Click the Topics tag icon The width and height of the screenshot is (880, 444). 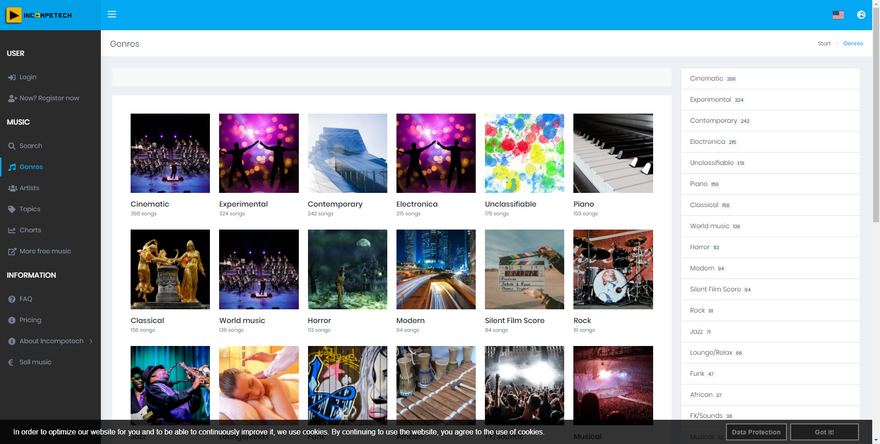12,209
